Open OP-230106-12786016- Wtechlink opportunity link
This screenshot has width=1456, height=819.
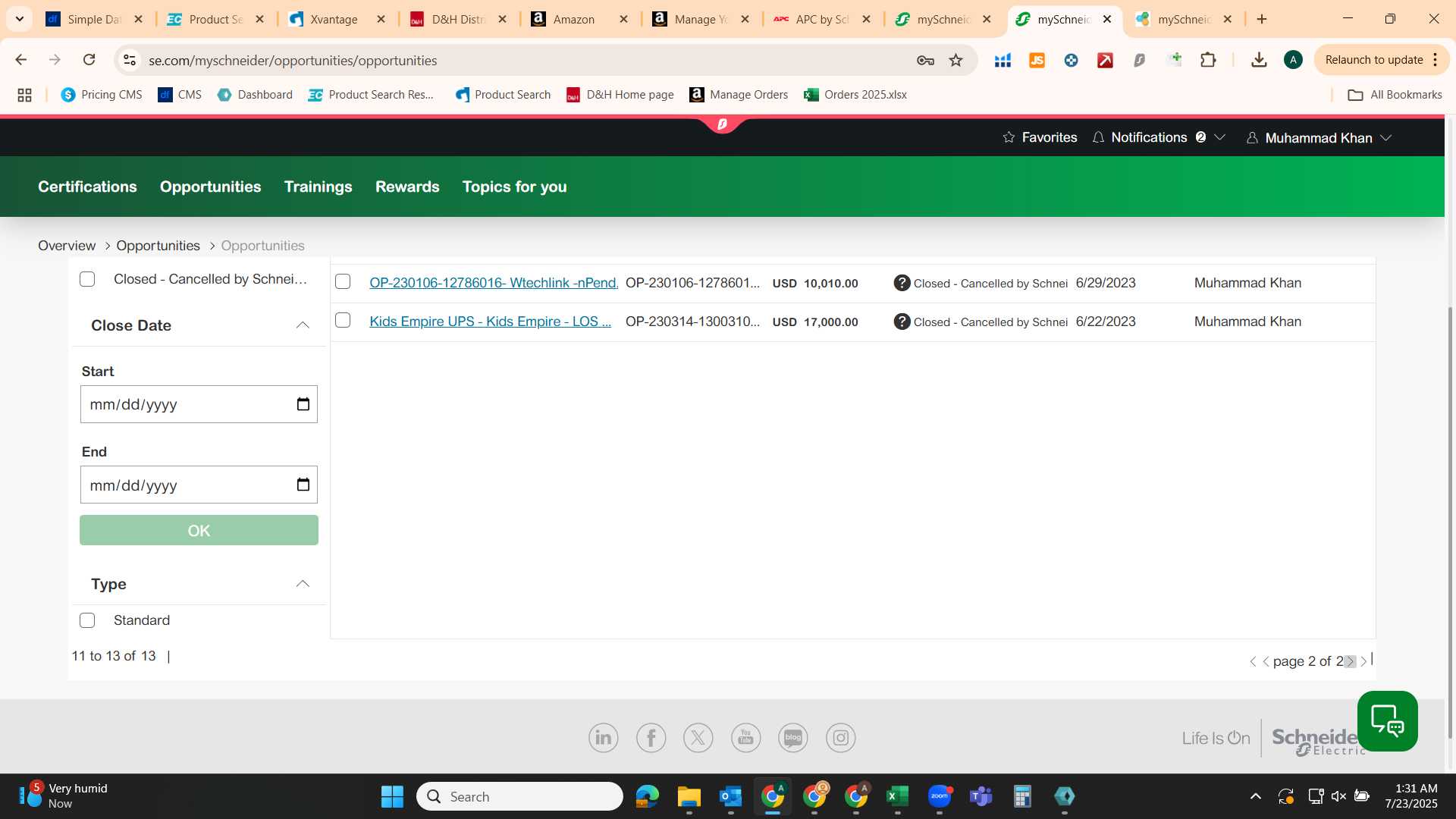[494, 283]
